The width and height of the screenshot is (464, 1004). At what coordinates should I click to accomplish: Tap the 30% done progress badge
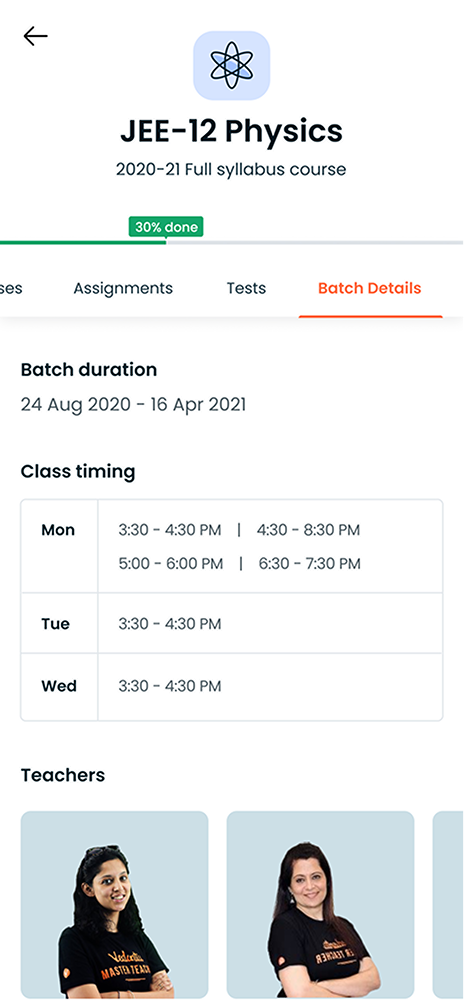(x=166, y=227)
